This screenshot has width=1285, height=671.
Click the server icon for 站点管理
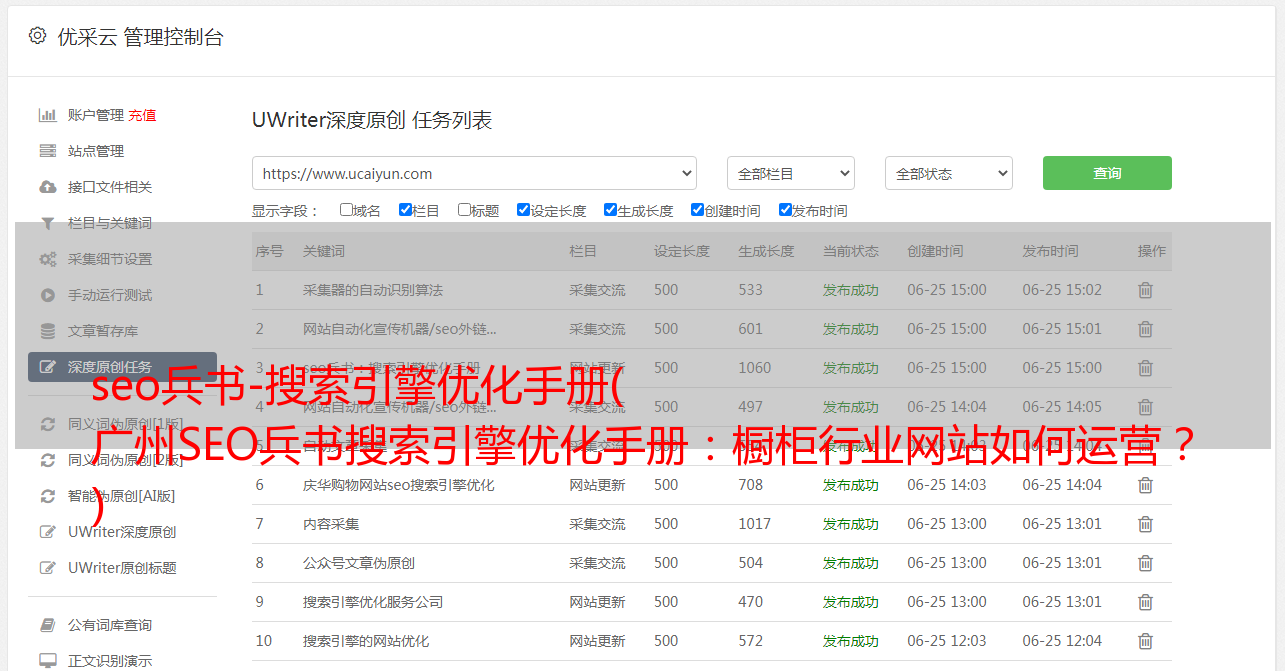47,151
